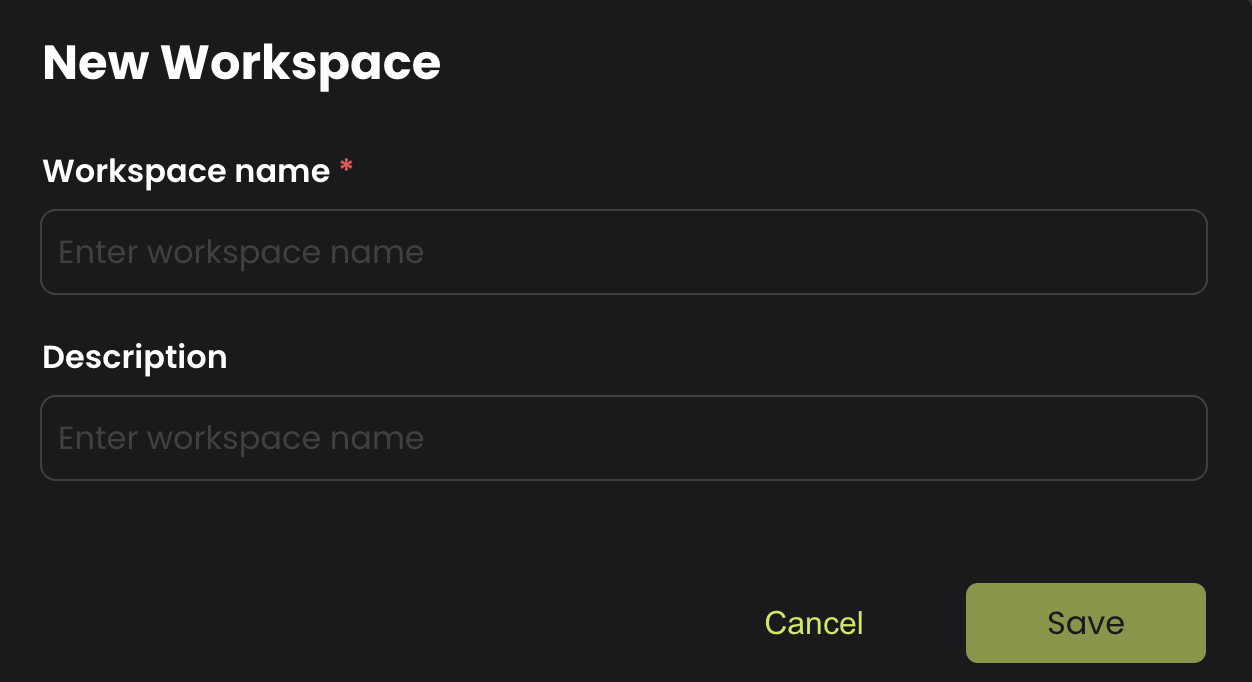Dismiss the form using Cancel
Screen dimensions: 1252x682
[x=813, y=623]
